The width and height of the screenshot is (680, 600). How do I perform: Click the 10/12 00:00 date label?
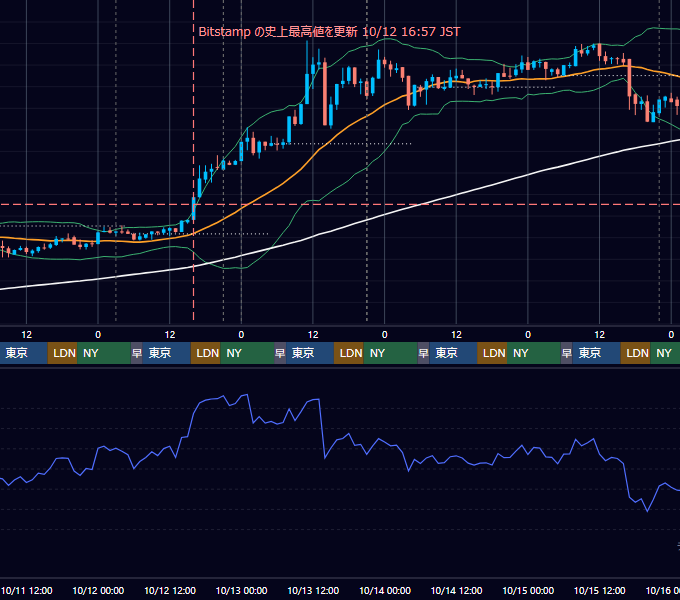(x=98, y=590)
